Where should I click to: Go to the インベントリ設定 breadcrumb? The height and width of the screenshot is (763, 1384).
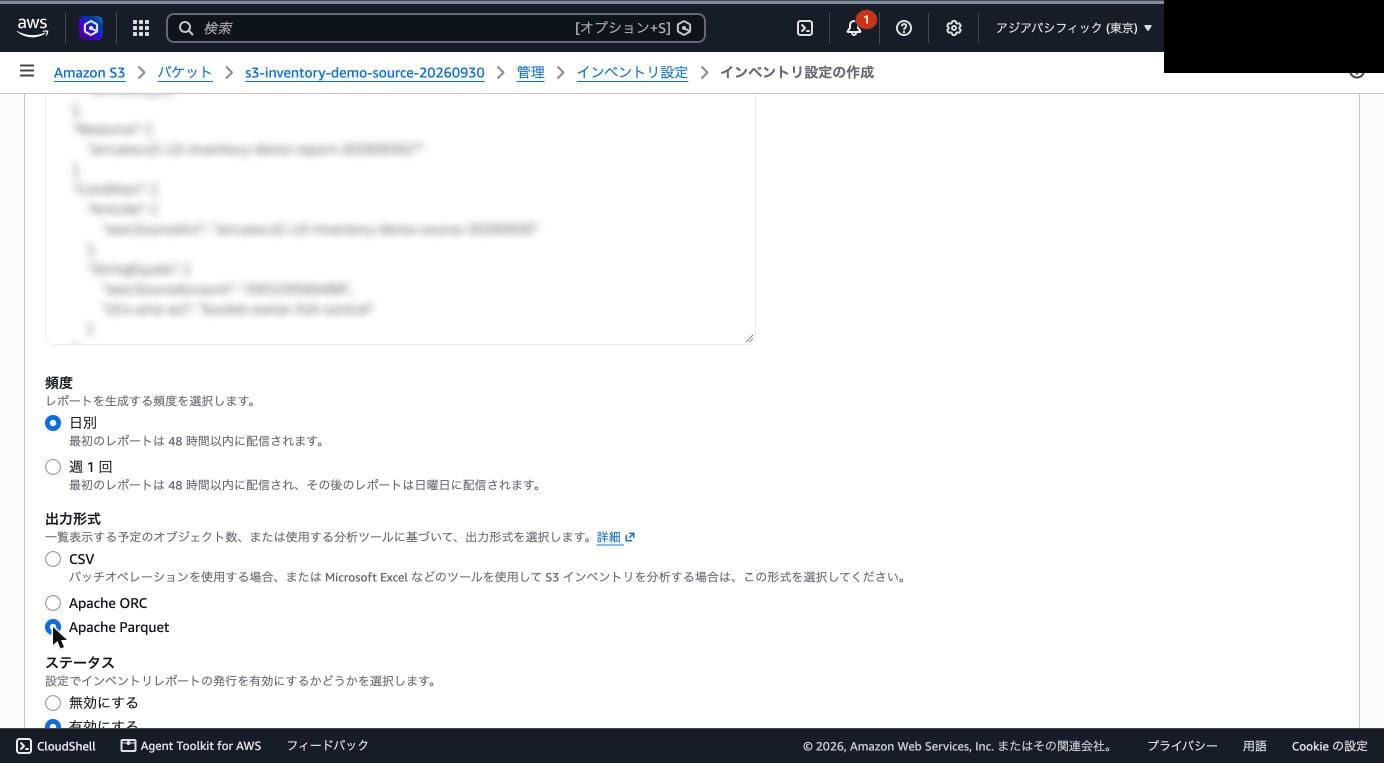[x=632, y=73]
